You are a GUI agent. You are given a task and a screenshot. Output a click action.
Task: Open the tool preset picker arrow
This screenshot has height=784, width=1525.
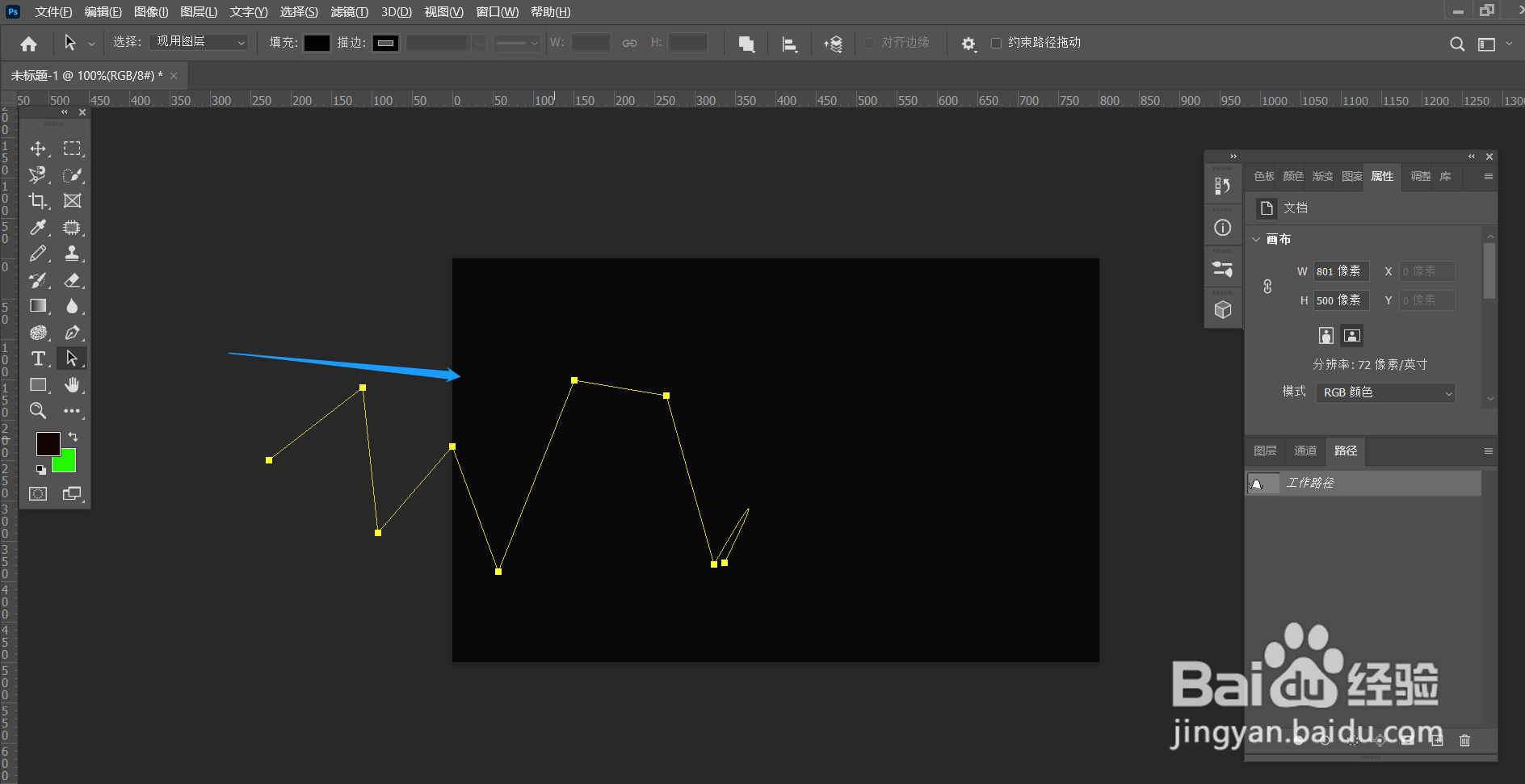pos(91,44)
